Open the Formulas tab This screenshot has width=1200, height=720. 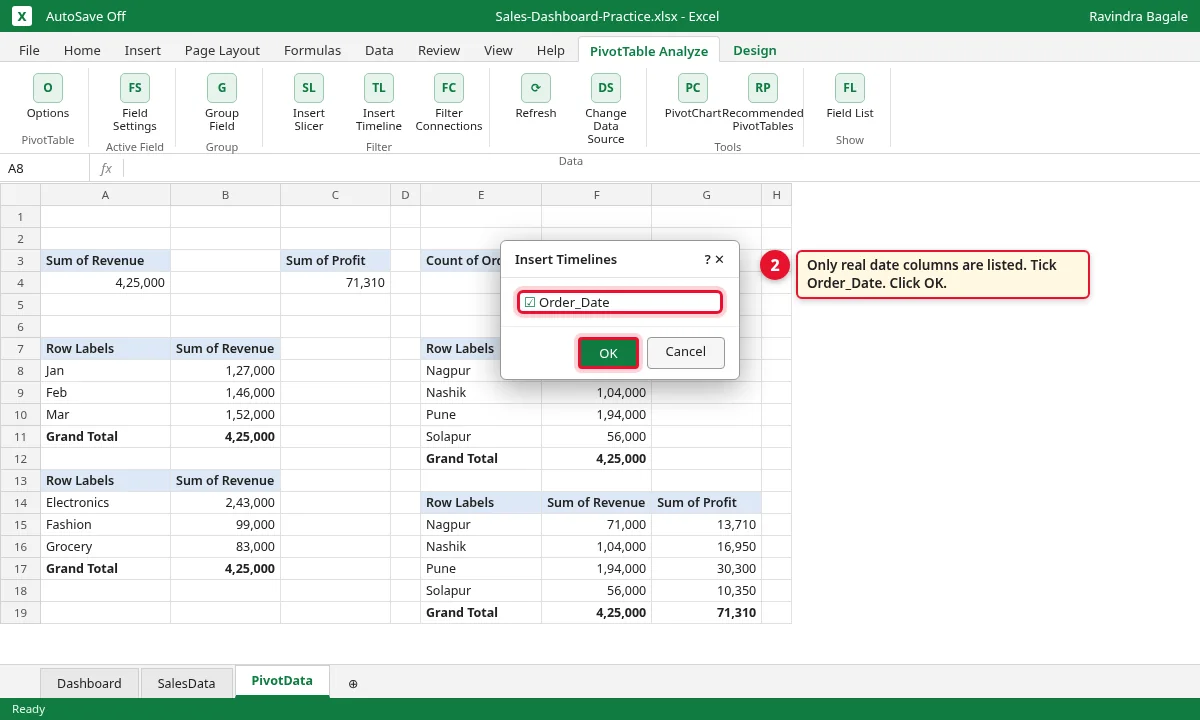(x=312, y=50)
